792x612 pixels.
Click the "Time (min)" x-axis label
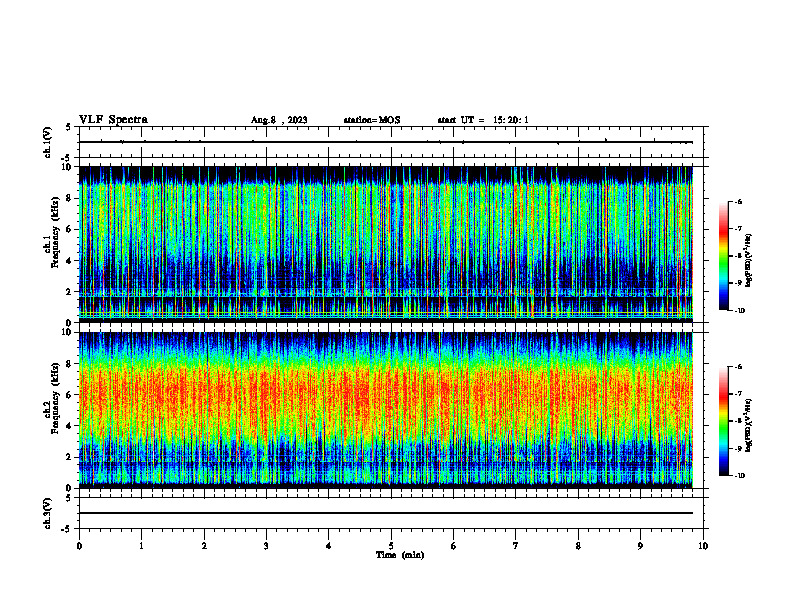click(400, 555)
